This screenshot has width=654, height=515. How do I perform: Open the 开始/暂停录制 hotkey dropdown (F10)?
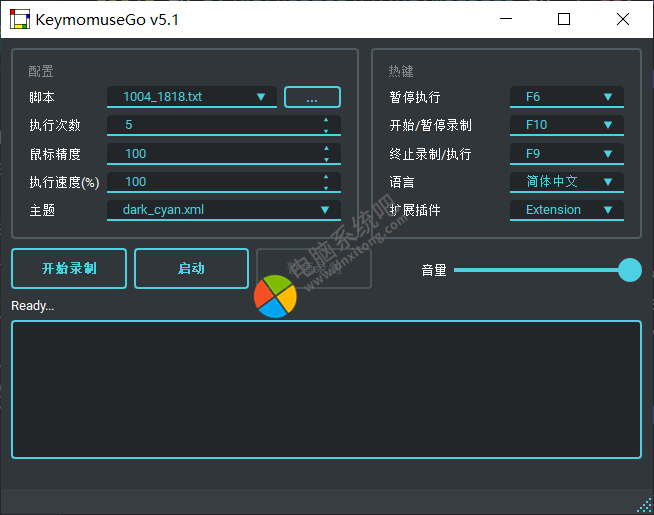(x=567, y=125)
